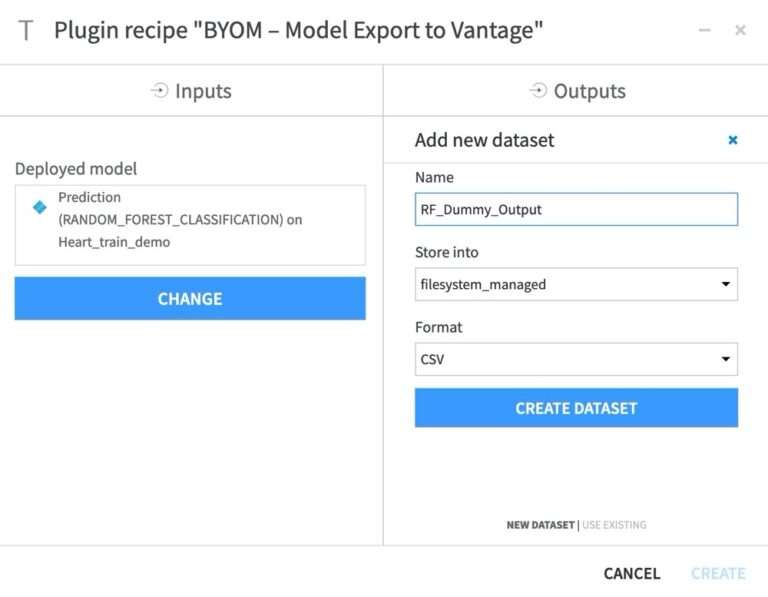Close the plugin recipe dialog

[740, 30]
